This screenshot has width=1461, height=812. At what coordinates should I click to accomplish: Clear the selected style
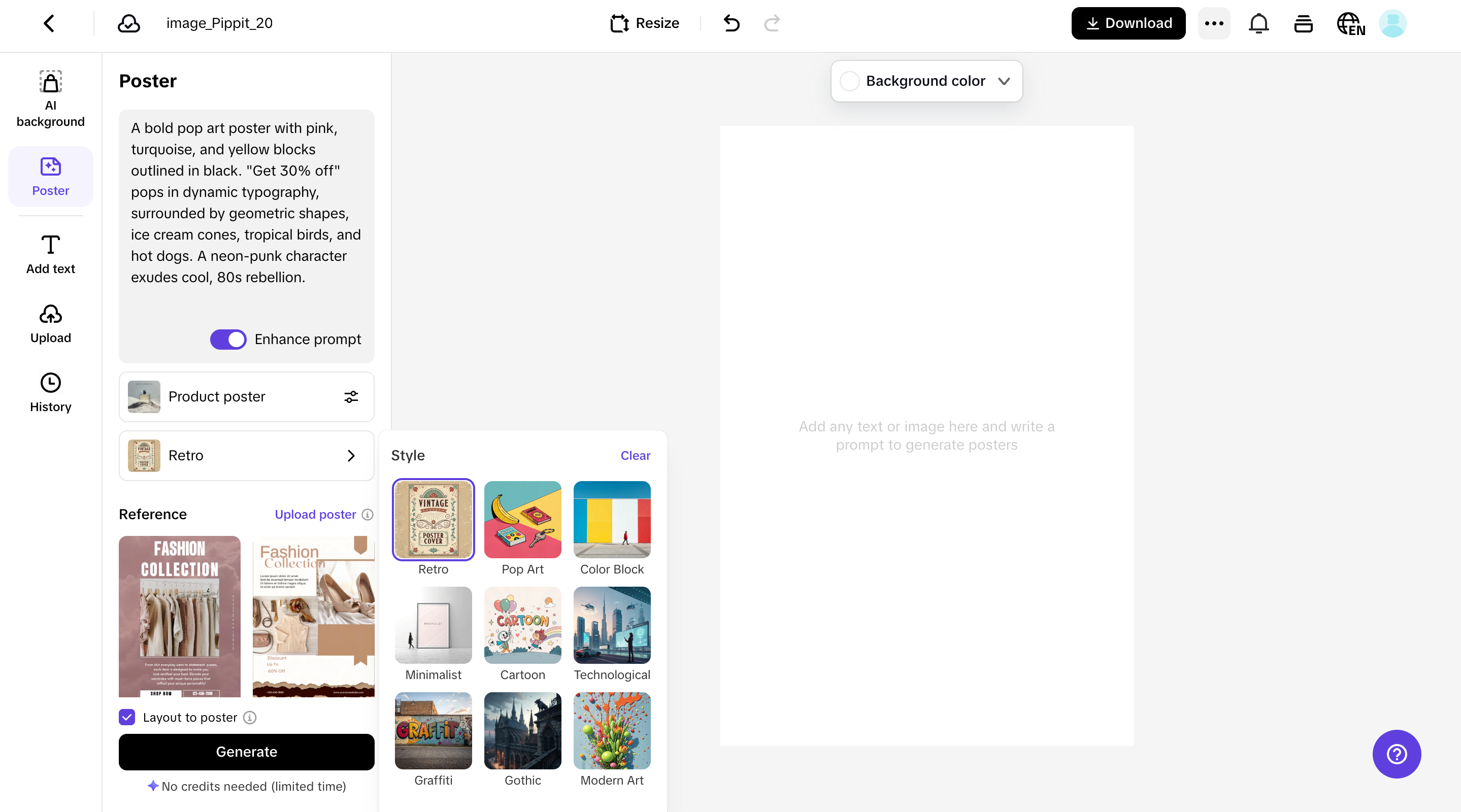click(x=635, y=455)
